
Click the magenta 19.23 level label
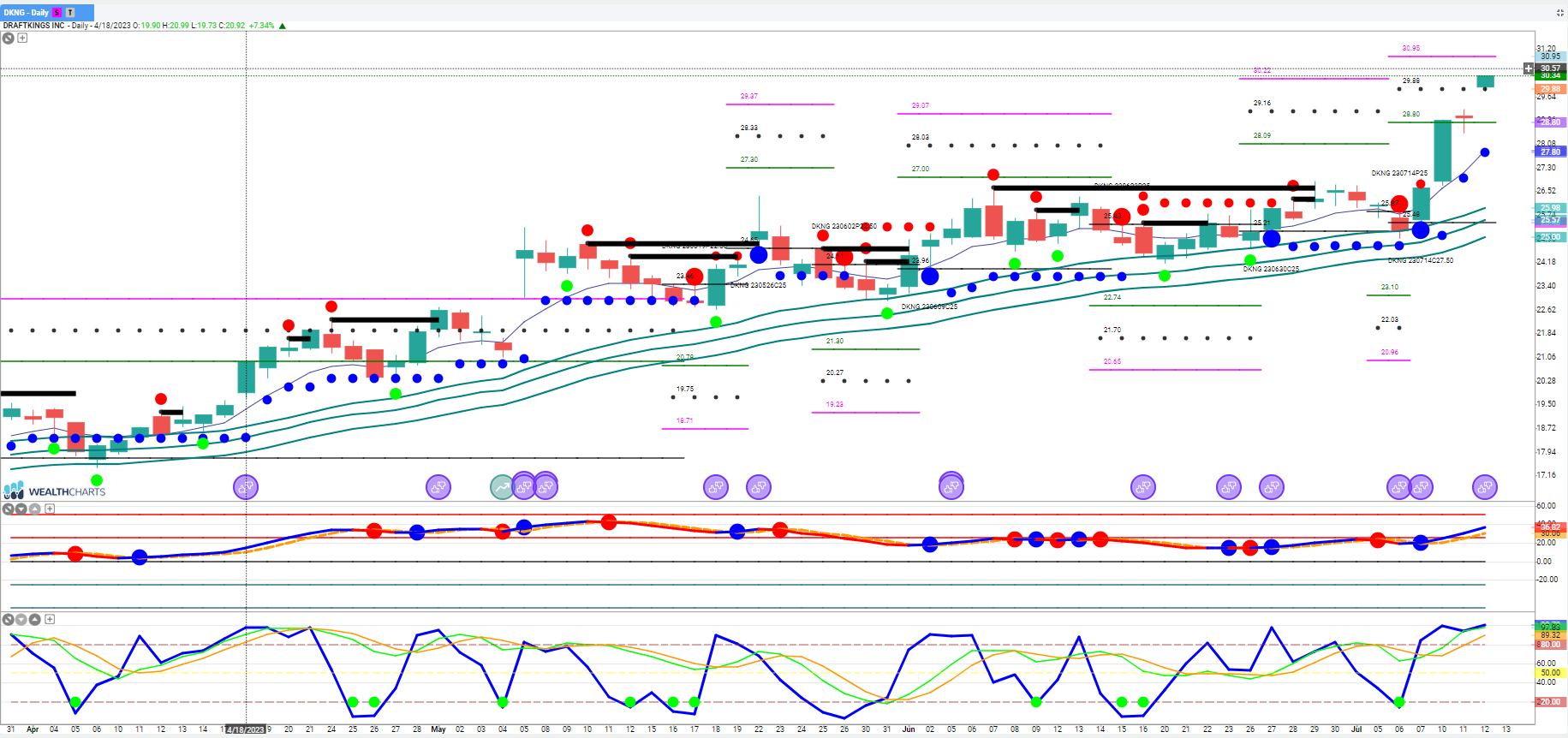[835, 404]
